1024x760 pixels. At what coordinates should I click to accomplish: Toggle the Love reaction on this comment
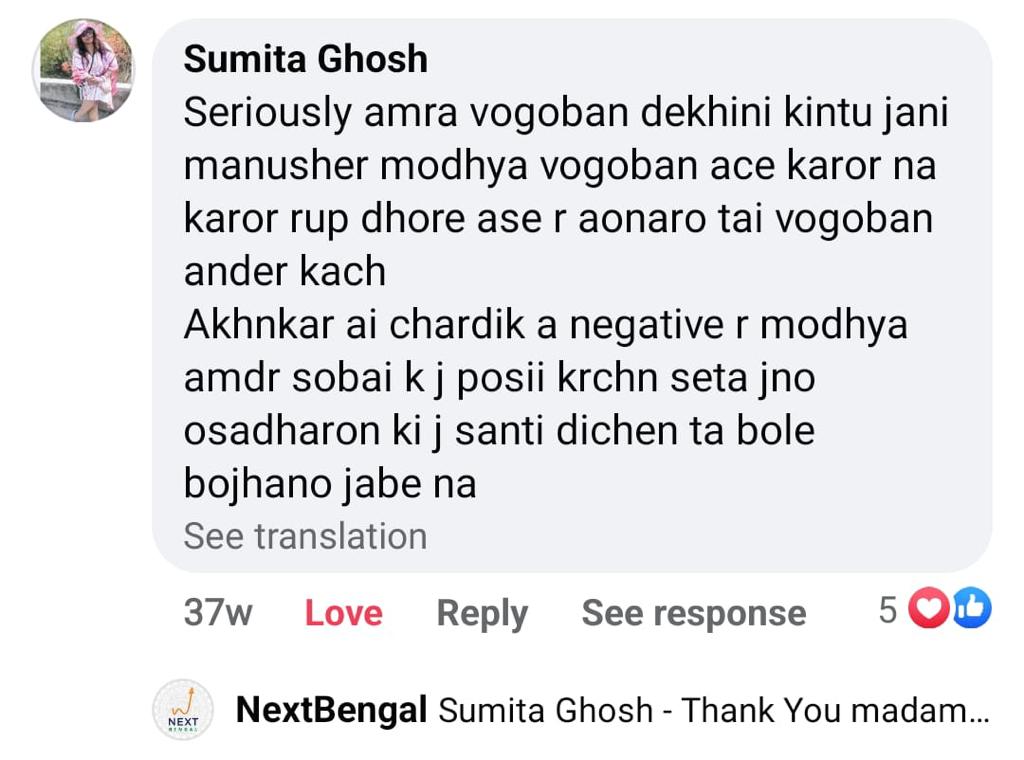point(343,613)
